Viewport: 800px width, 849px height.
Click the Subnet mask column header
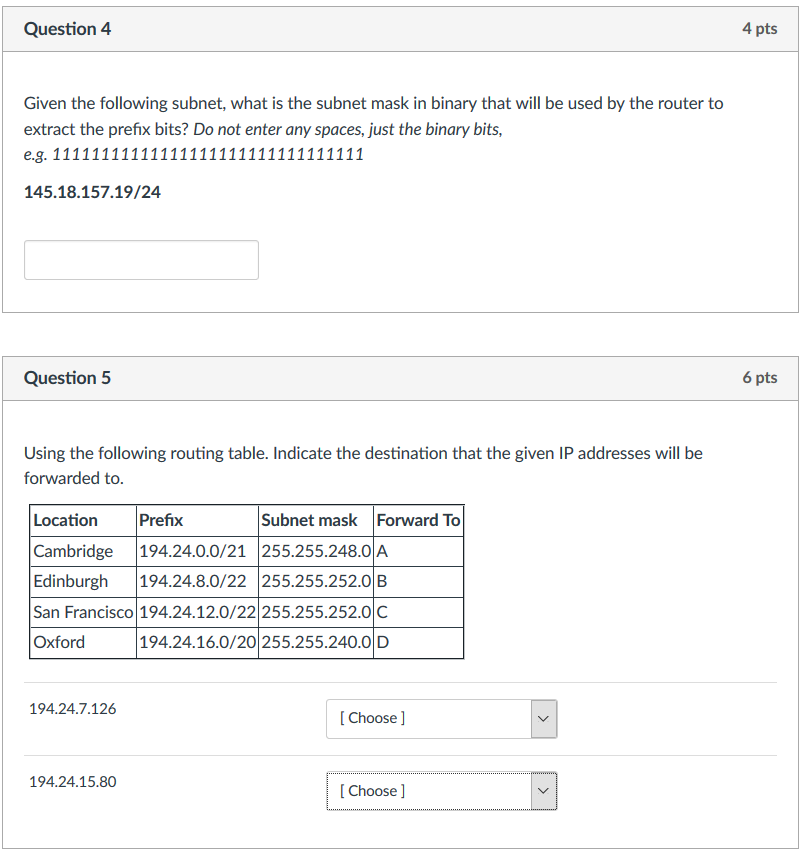pyautogui.click(x=316, y=520)
